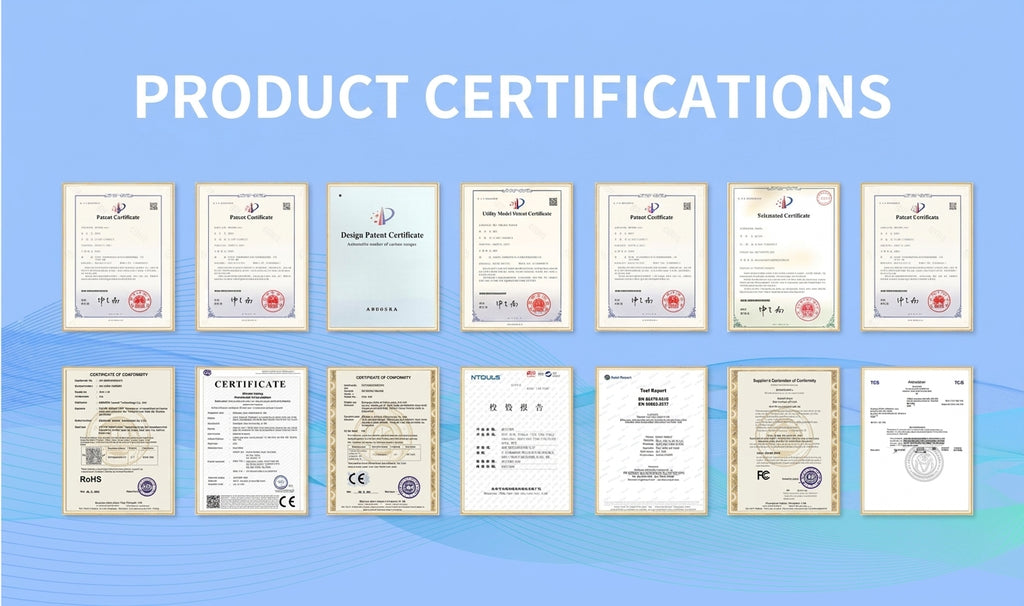This screenshot has height=606, width=1024.
Task: Open the Design Patent Certificate thumbnail
Action: click(383, 257)
